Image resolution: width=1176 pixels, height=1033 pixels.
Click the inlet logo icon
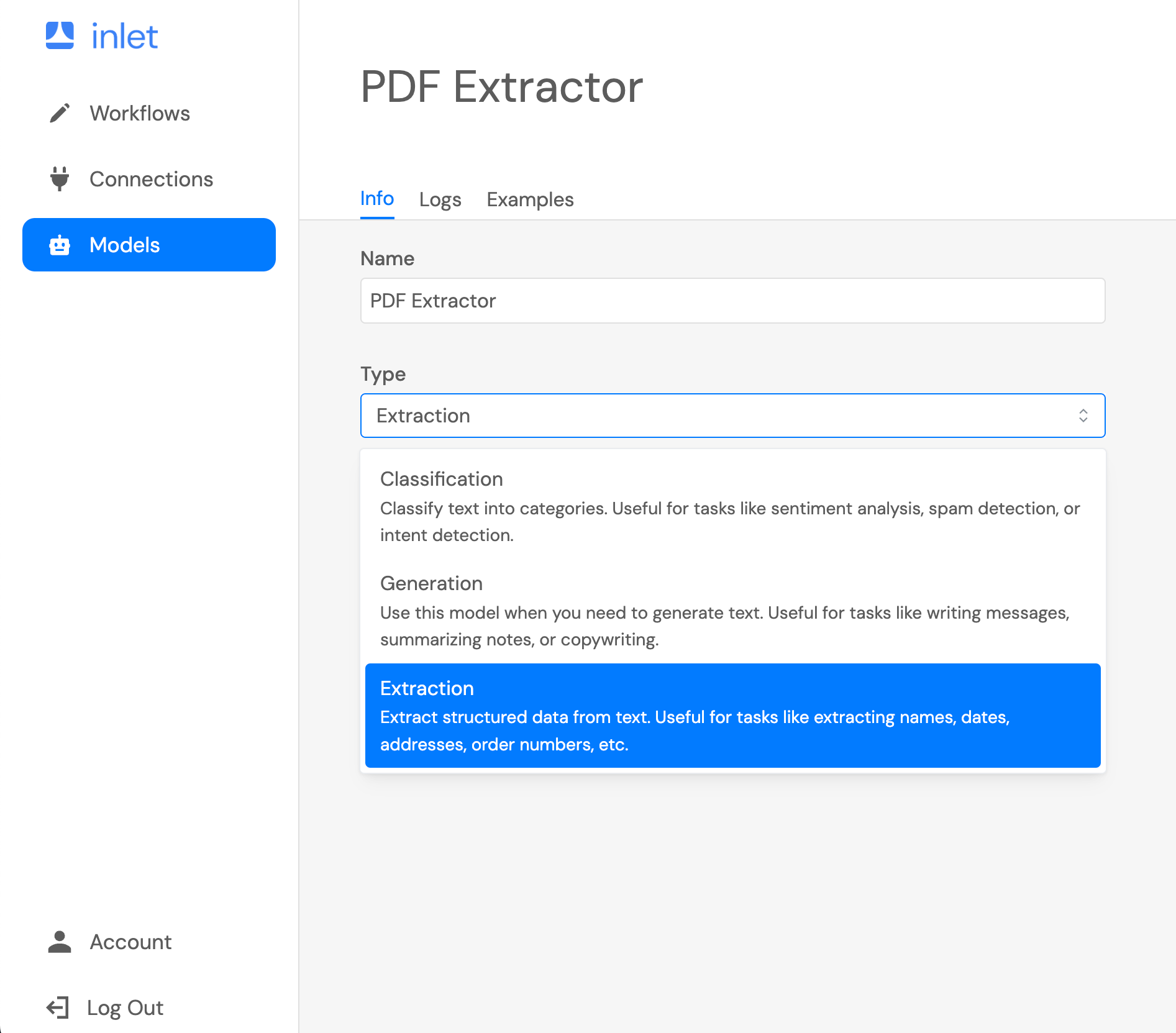pos(59,35)
